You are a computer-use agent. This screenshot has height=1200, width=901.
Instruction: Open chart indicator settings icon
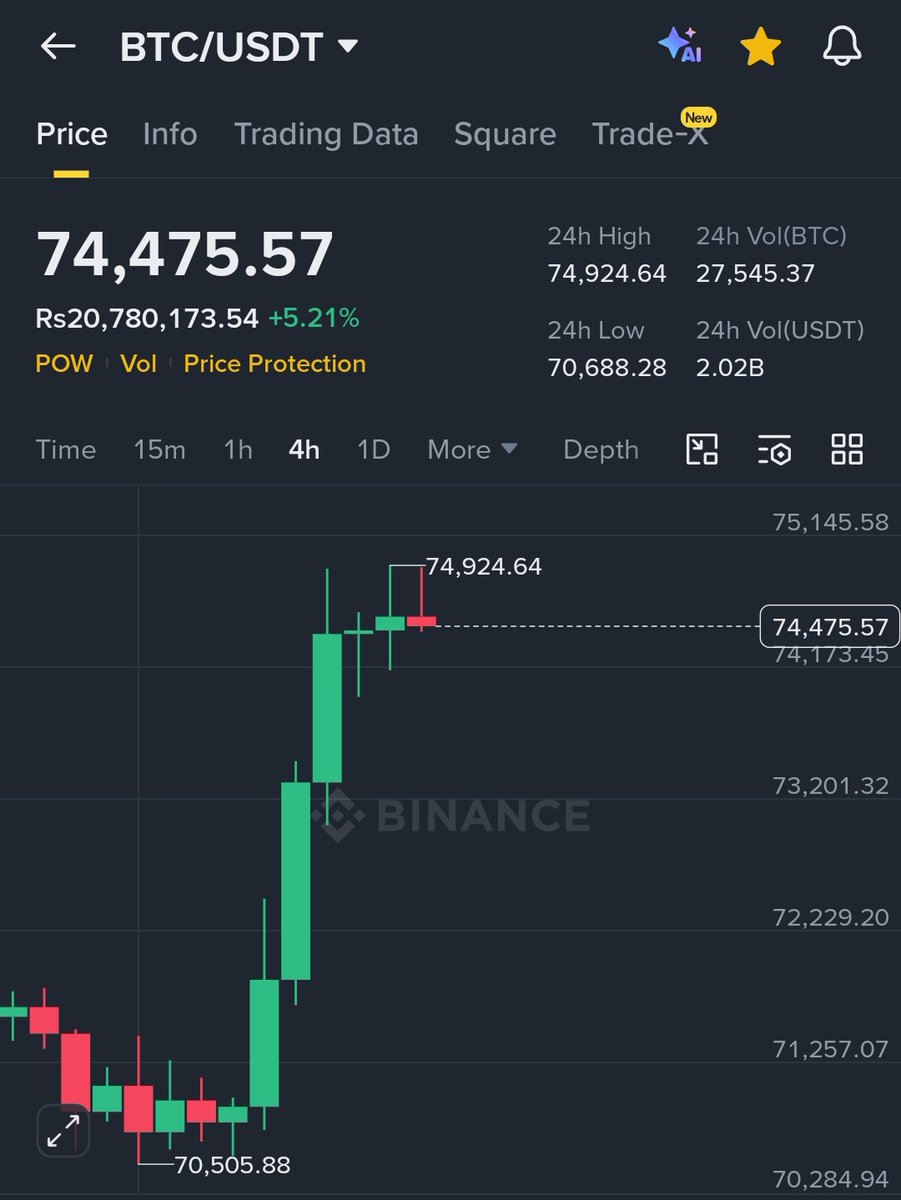coord(774,450)
